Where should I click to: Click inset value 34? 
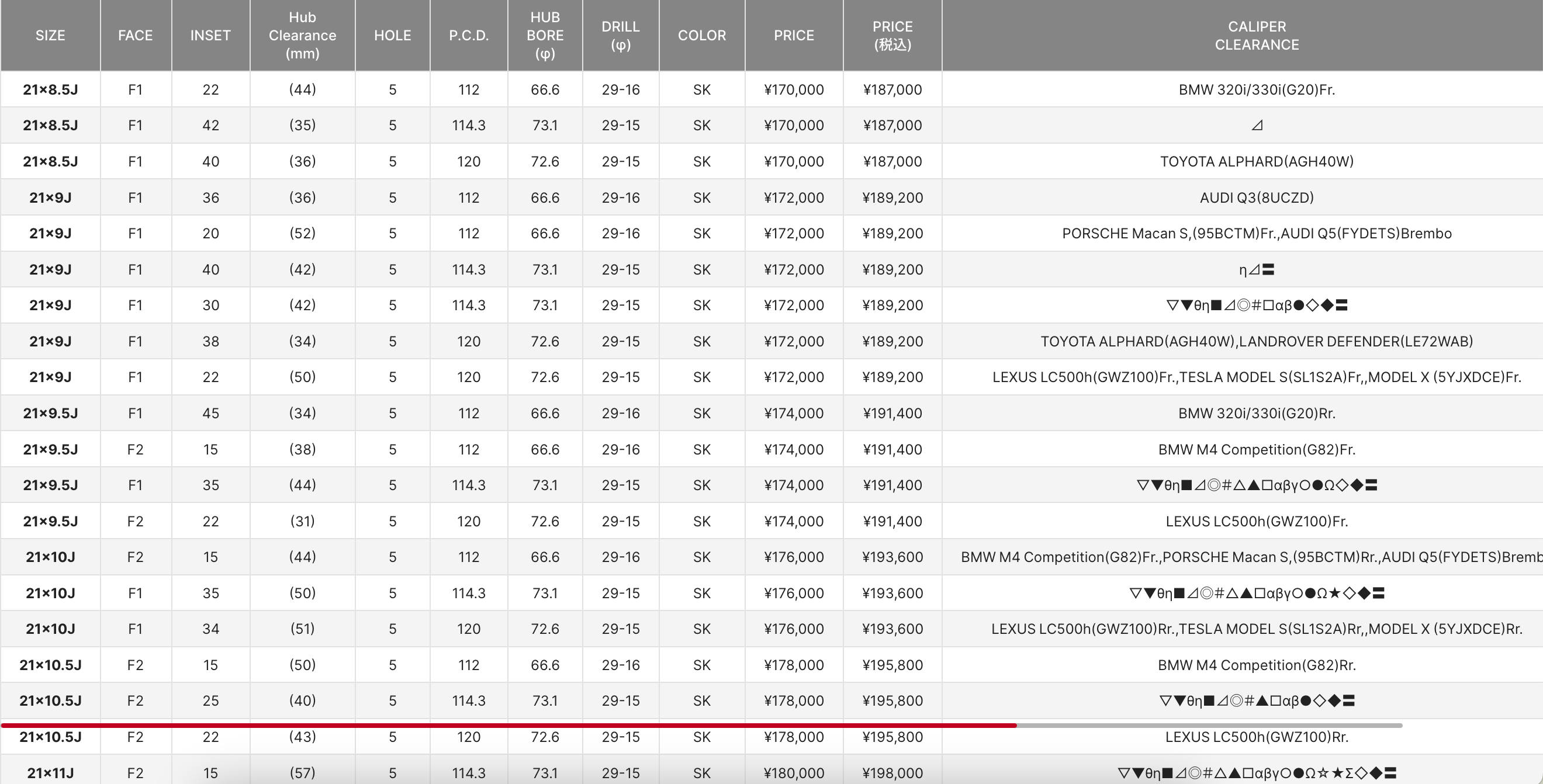(x=210, y=629)
